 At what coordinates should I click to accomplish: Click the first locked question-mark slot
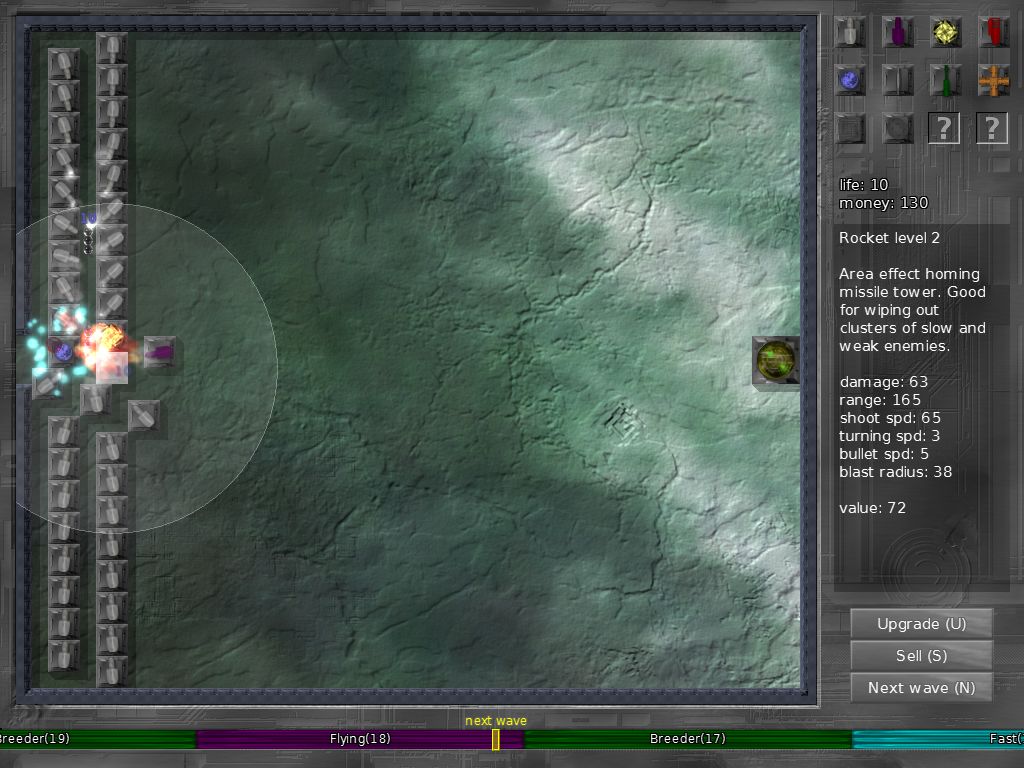(x=944, y=128)
